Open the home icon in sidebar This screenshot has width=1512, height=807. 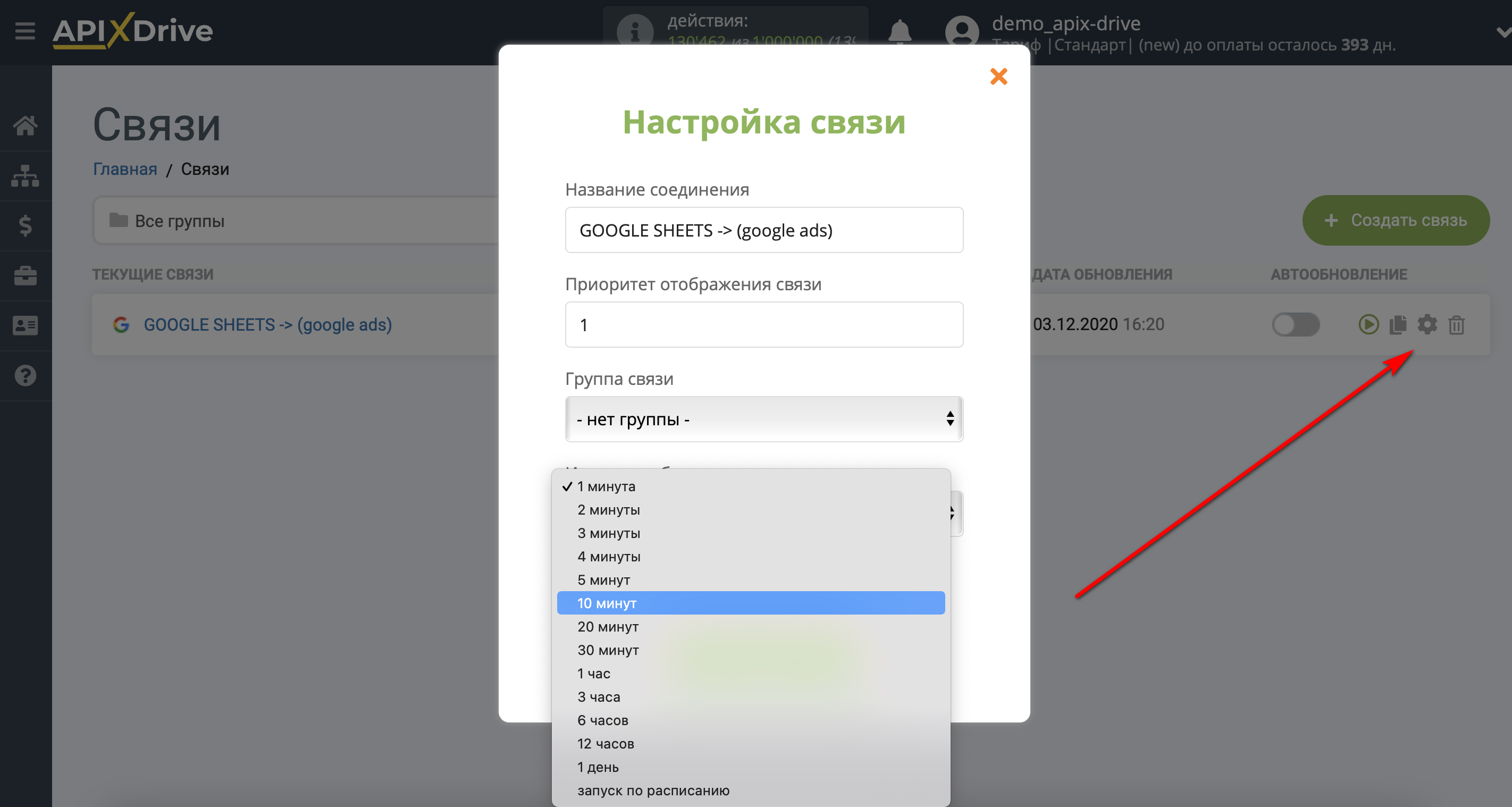coord(25,125)
